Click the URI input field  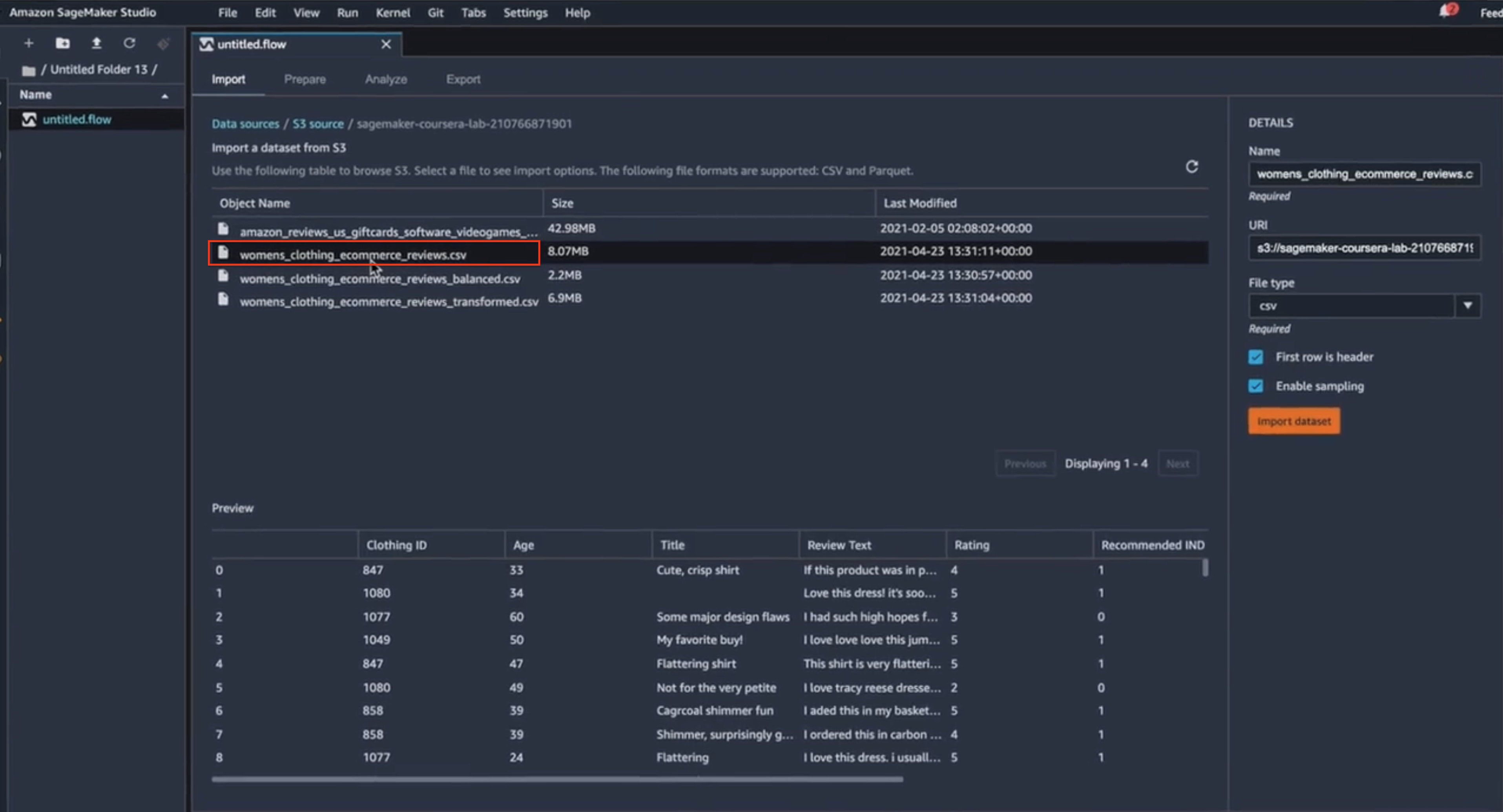(x=1364, y=248)
